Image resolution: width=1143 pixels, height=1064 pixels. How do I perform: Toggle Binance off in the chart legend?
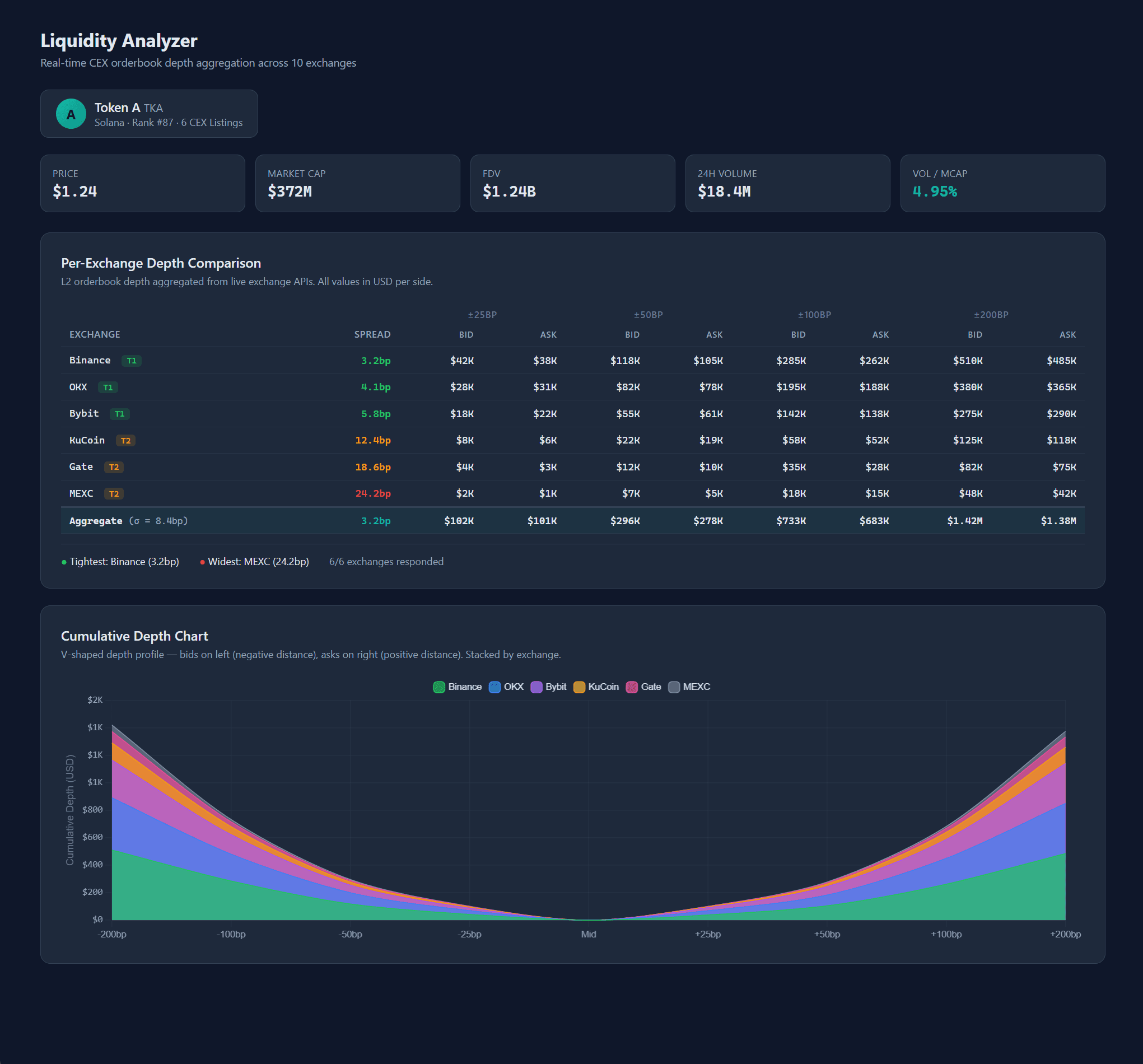[x=458, y=687]
